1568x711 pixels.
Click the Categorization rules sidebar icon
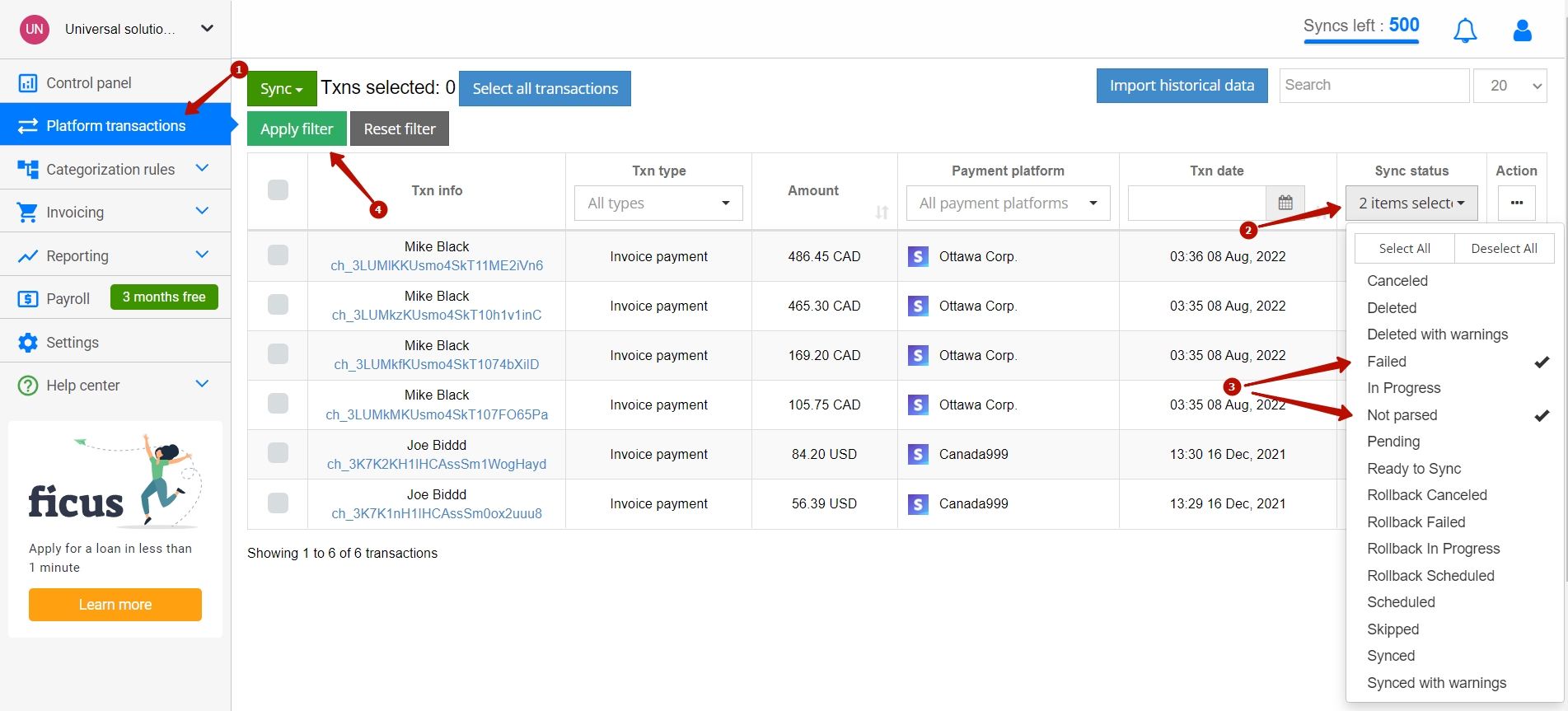(28, 170)
